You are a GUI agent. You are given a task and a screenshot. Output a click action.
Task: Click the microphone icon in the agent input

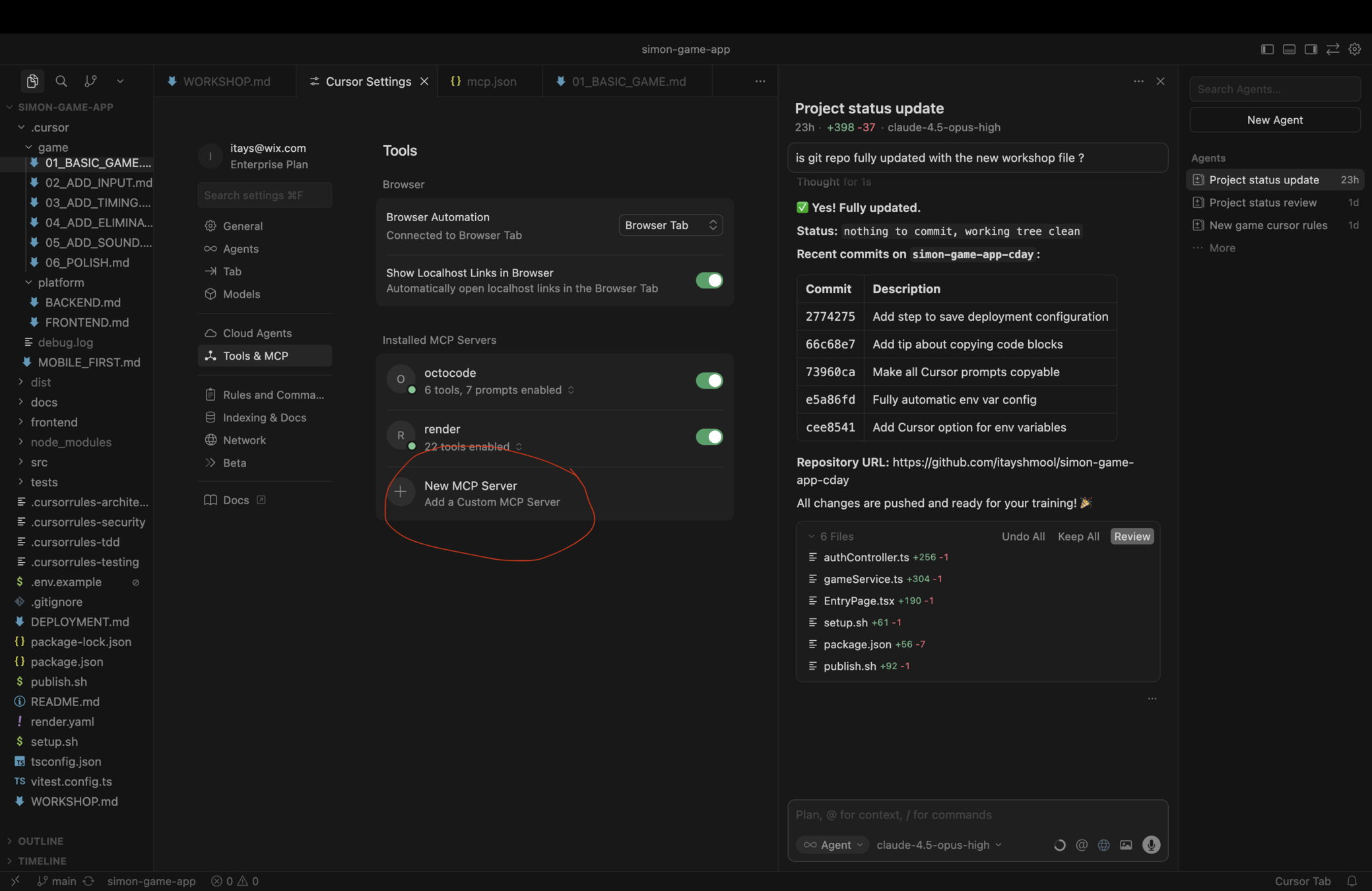(x=1151, y=845)
